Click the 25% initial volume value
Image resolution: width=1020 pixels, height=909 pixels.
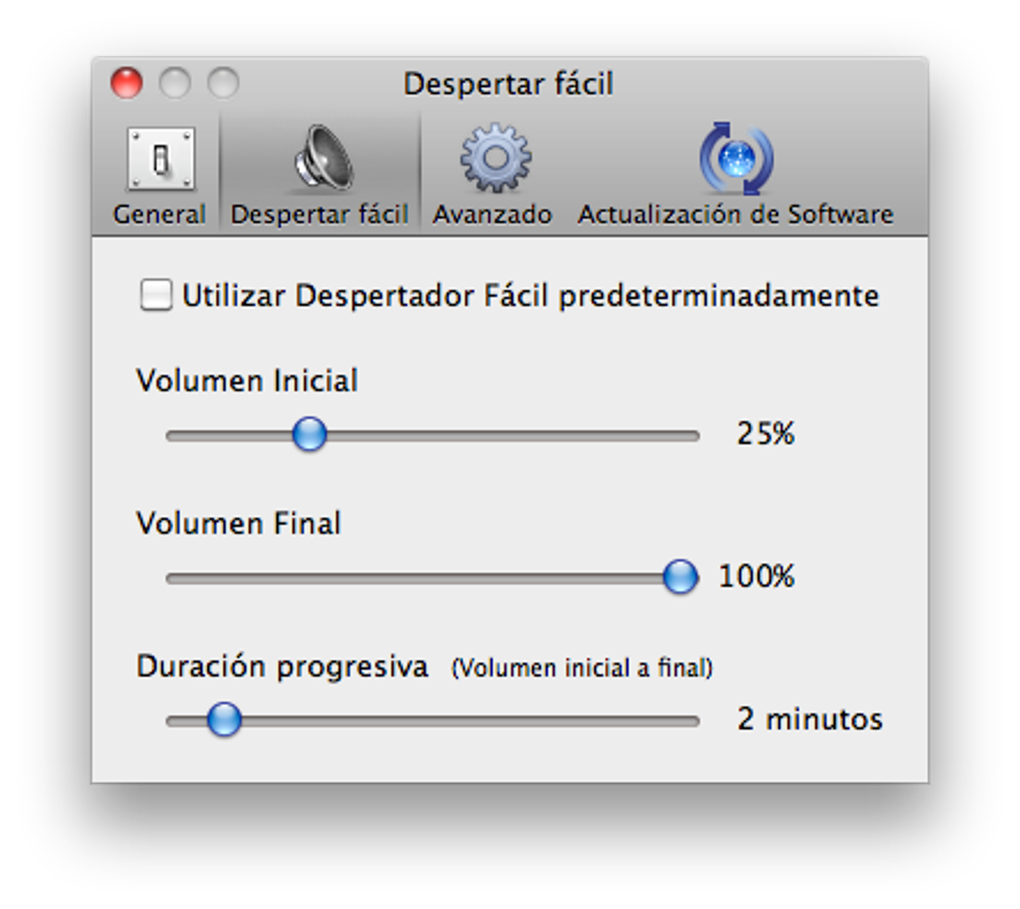tap(766, 434)
